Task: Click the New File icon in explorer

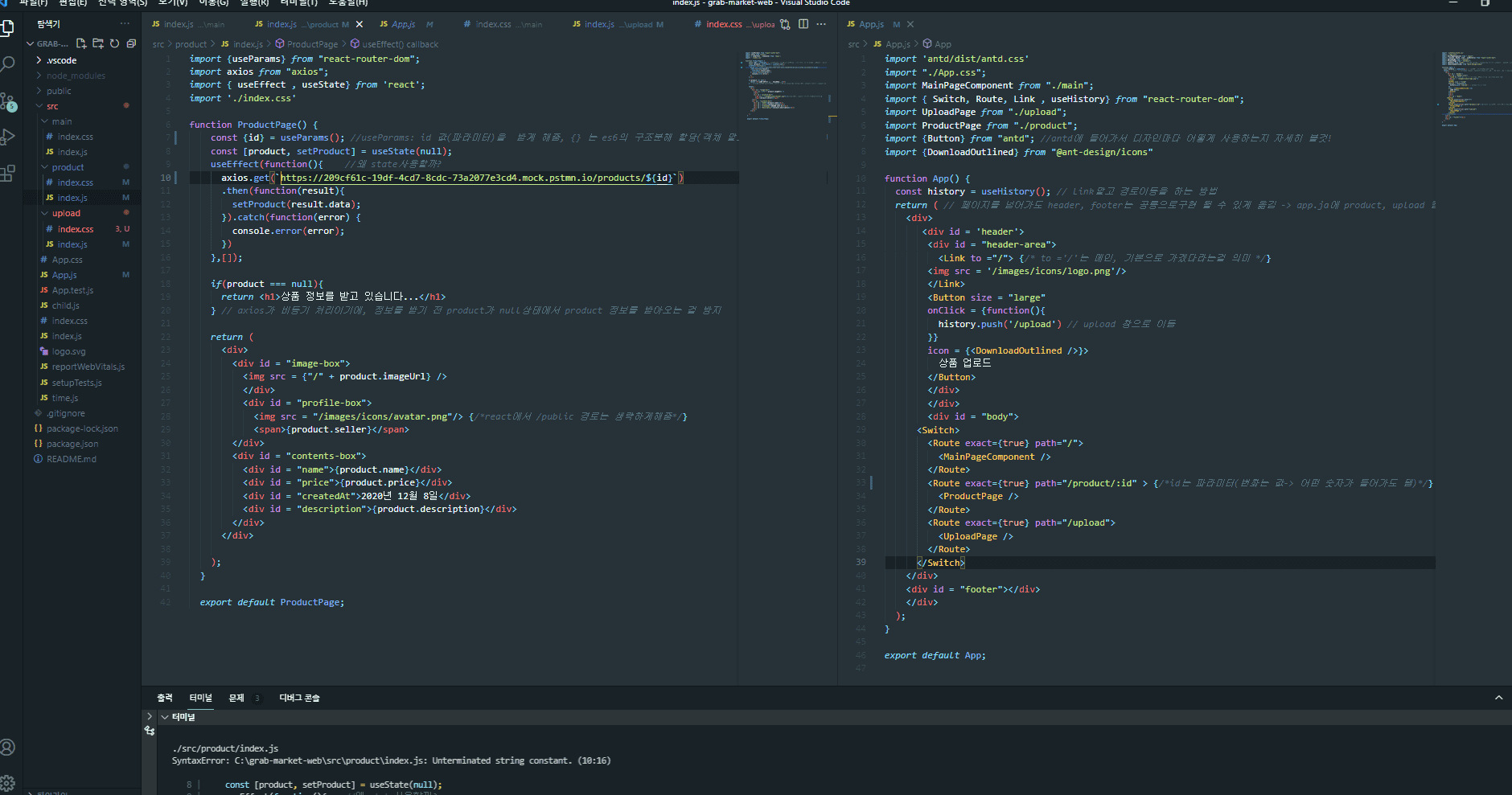Action: (x=81, y=43)
